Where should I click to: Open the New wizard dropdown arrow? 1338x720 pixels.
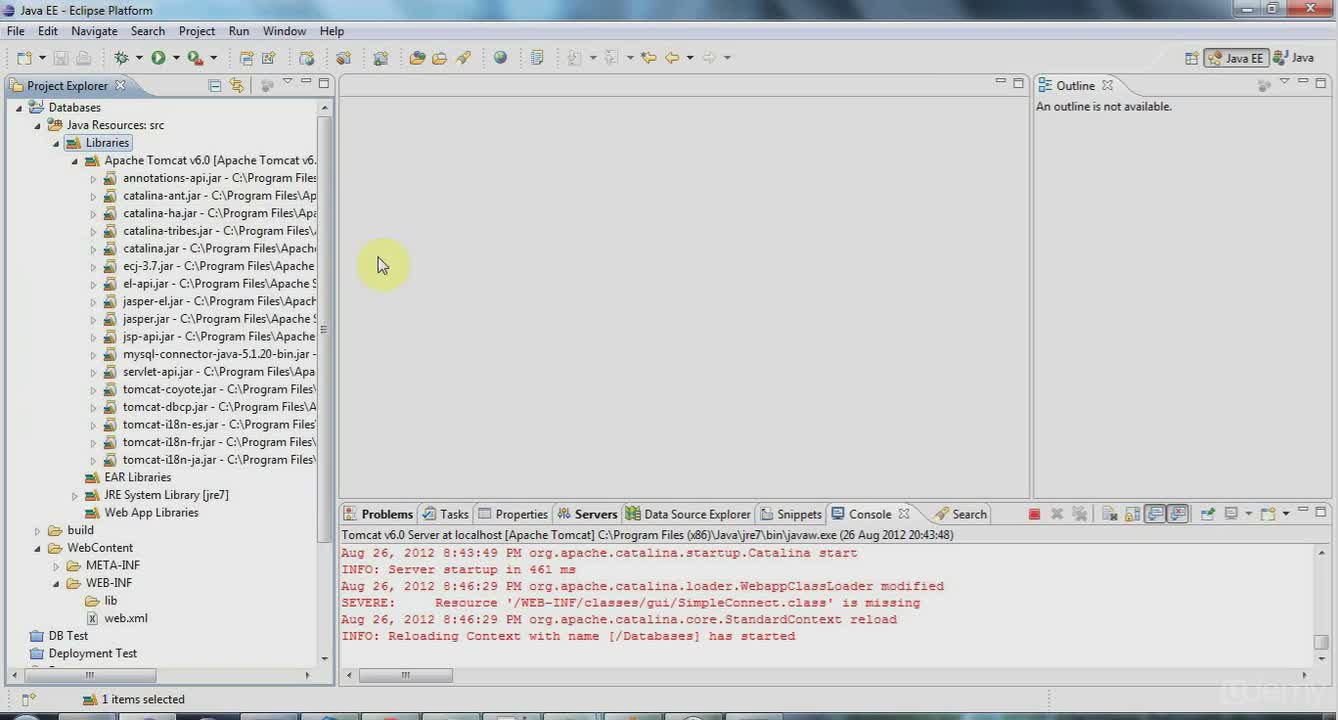pos(42,58)
